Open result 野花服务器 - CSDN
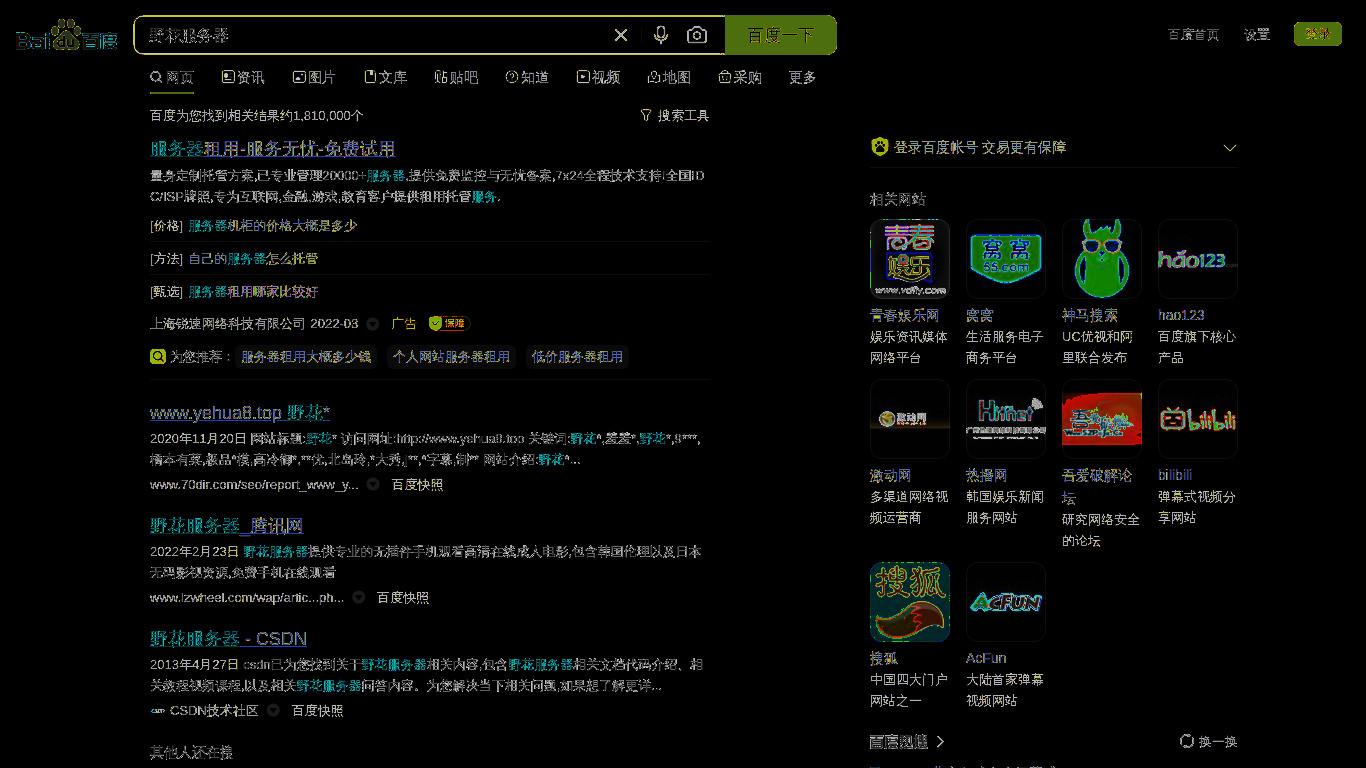Image resolution: width=1366 pixels, height=768 pixels. pos(228,638)
